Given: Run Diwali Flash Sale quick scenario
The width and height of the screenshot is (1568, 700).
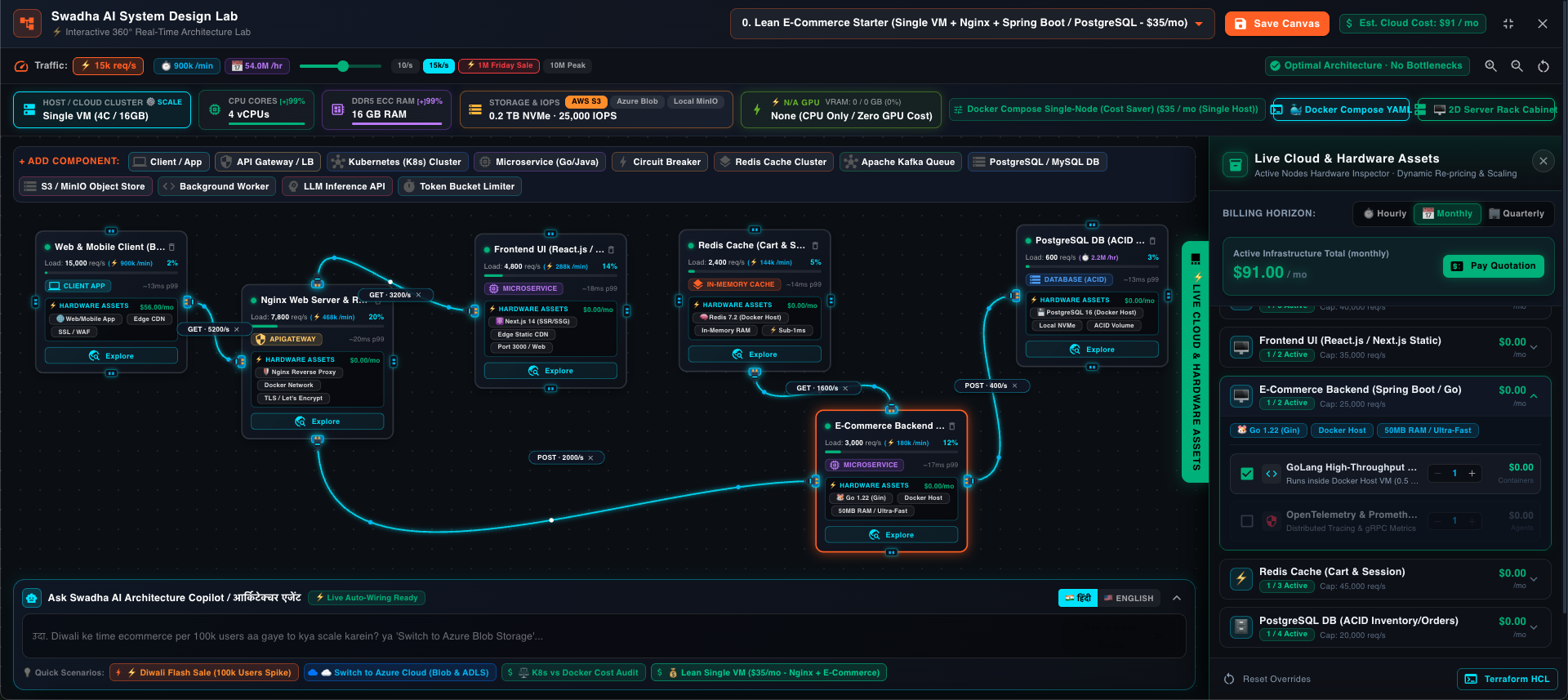Looking at the screenshot, I should click(204, 672).
